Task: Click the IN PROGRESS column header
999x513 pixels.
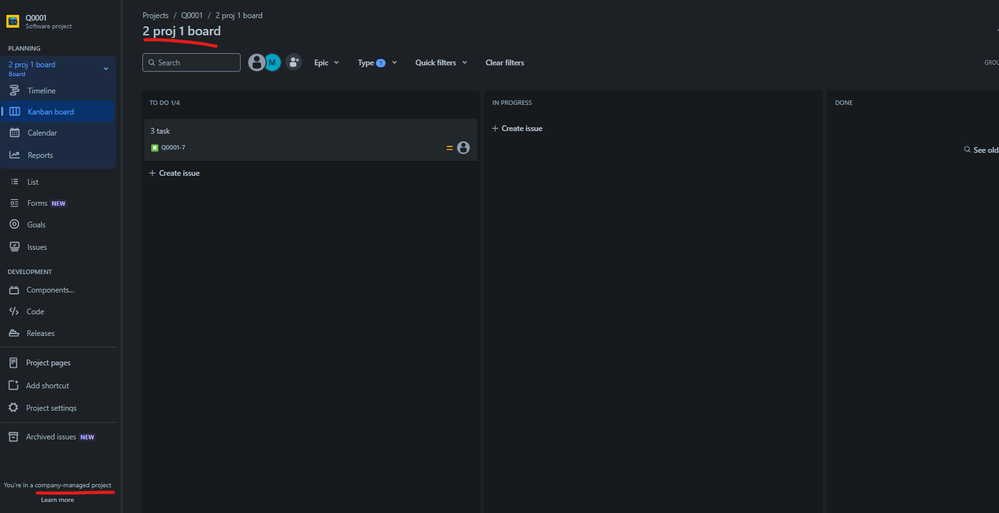Action: [x=512, y=103]
